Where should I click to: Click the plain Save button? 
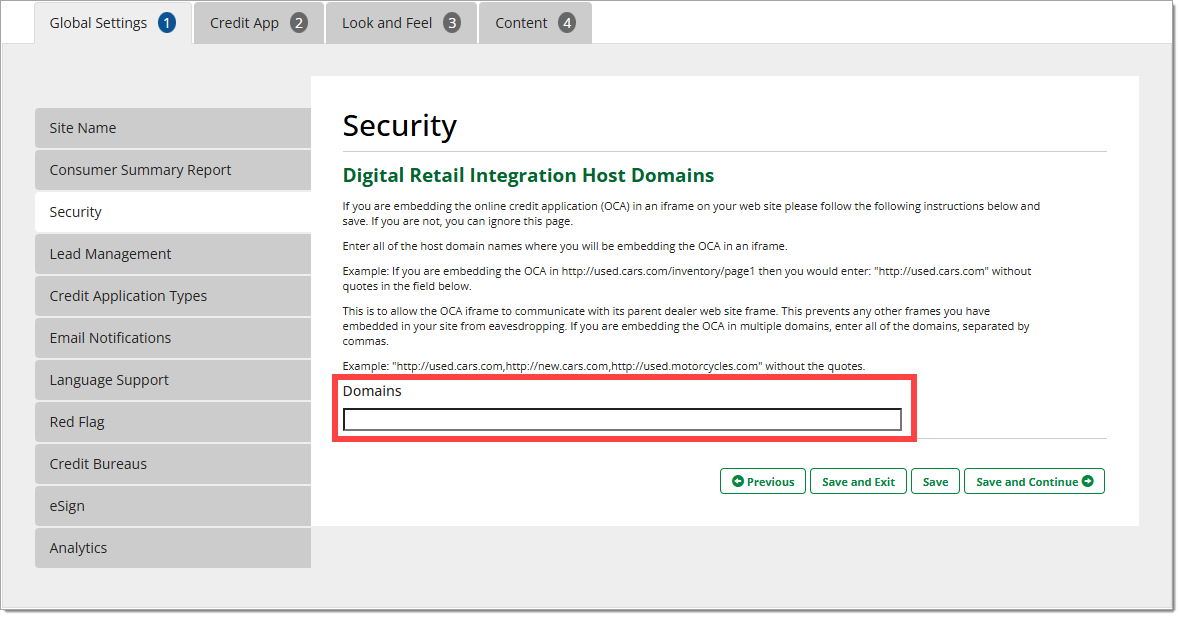click(935, 482)
